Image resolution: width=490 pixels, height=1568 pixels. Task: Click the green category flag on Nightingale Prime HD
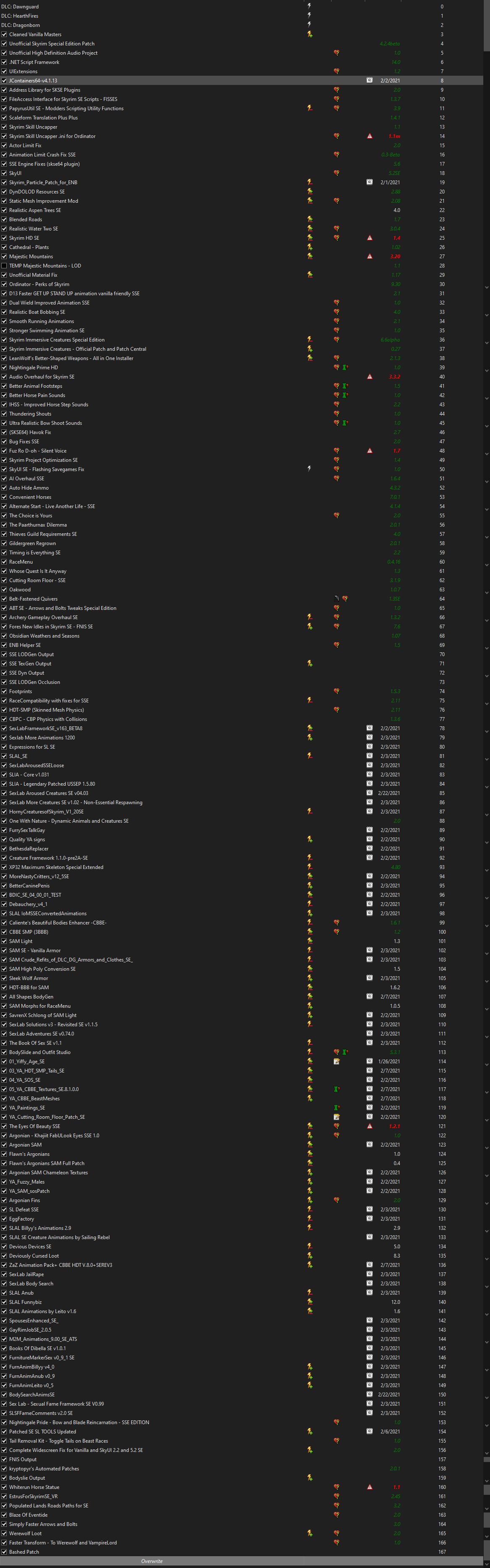pos(345,368)
